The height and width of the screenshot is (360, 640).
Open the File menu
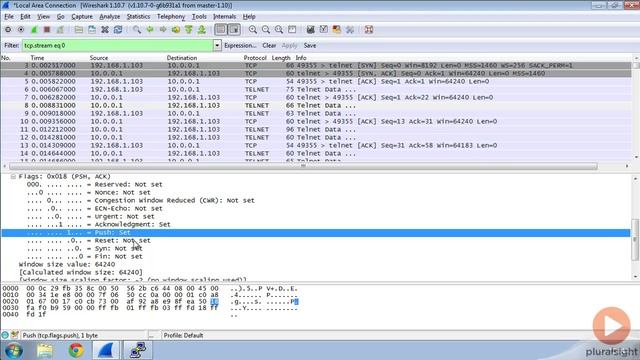point(9,17)
